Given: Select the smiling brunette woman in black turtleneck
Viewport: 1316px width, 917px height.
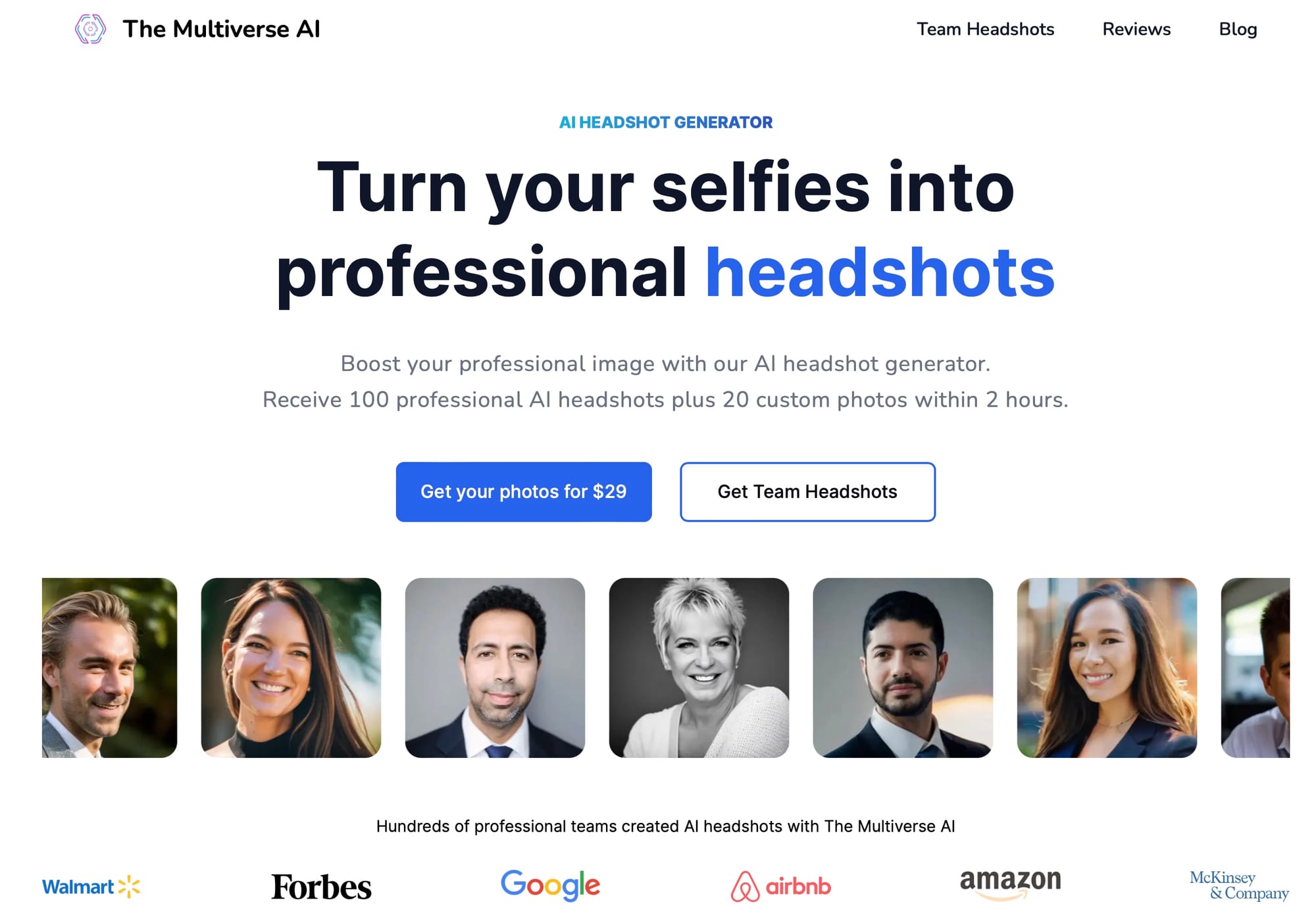Looking at the screenshot, I should click(x=291, y=668).
